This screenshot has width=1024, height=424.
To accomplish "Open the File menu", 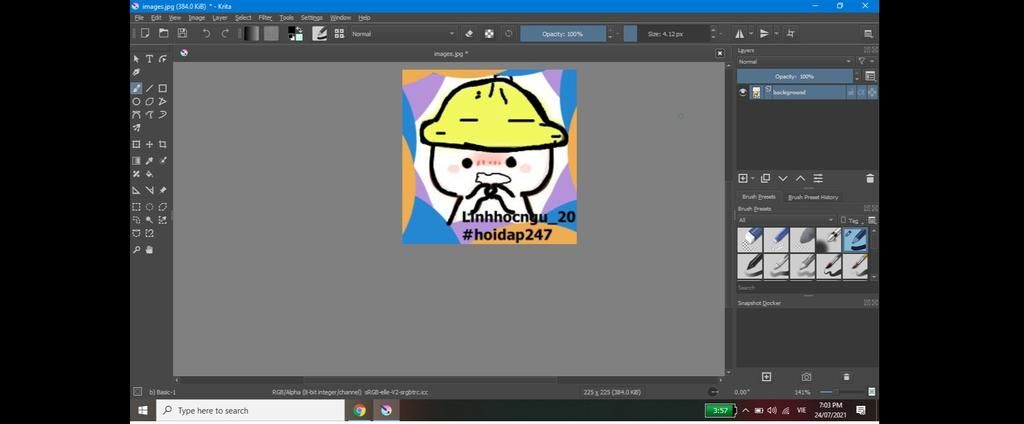I will click(x=139, y=18).
